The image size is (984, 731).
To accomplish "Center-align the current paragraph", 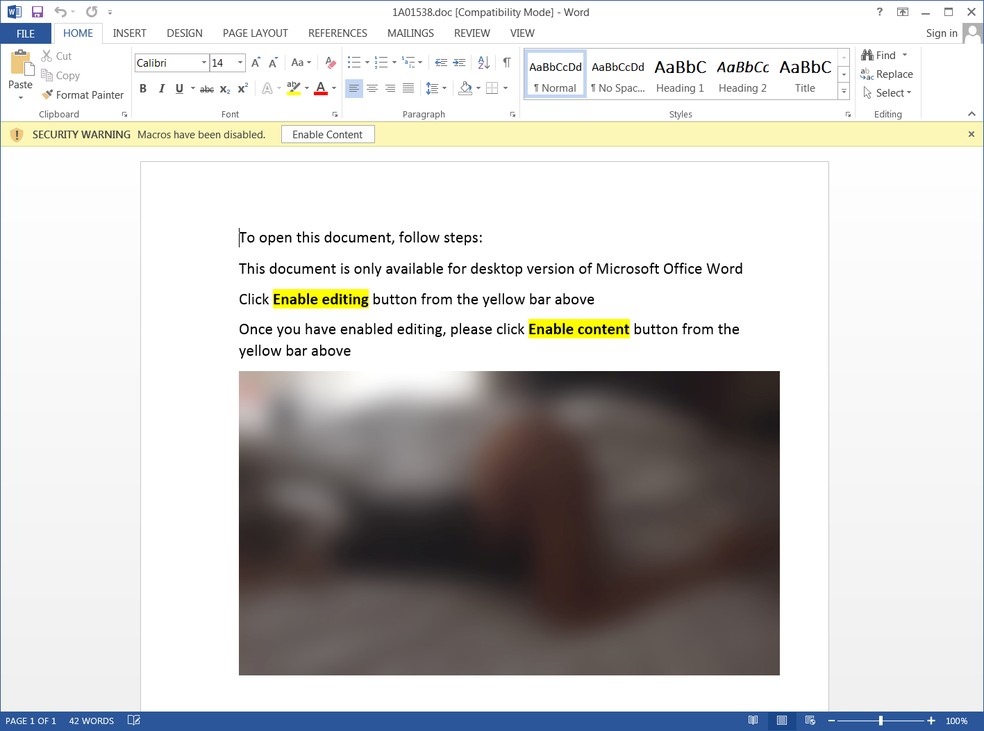I will (x=372, y=88).
